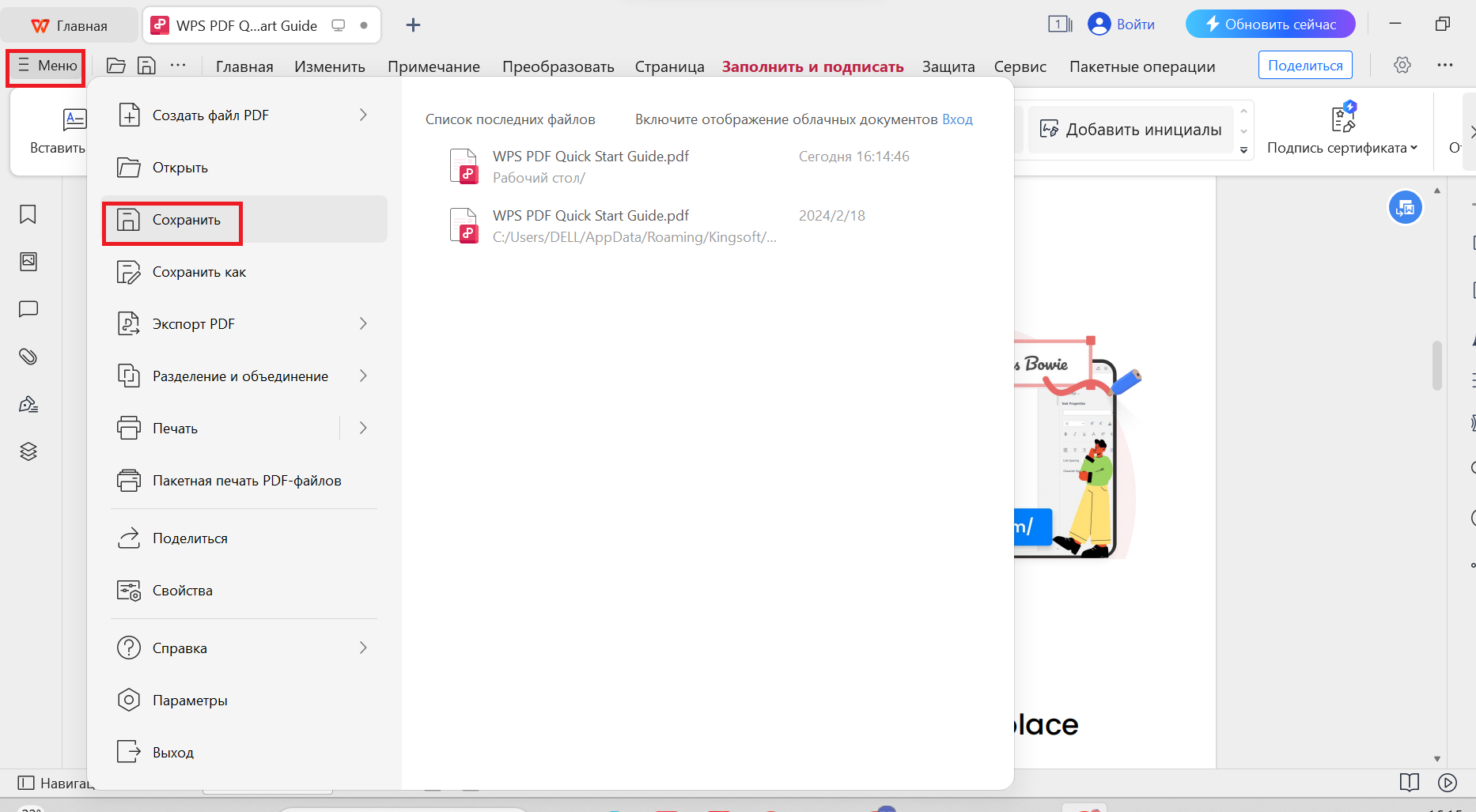Select the WPS PDF Quick Start Guide tab
Screen dimensions: 1476x812
point(262,25)
